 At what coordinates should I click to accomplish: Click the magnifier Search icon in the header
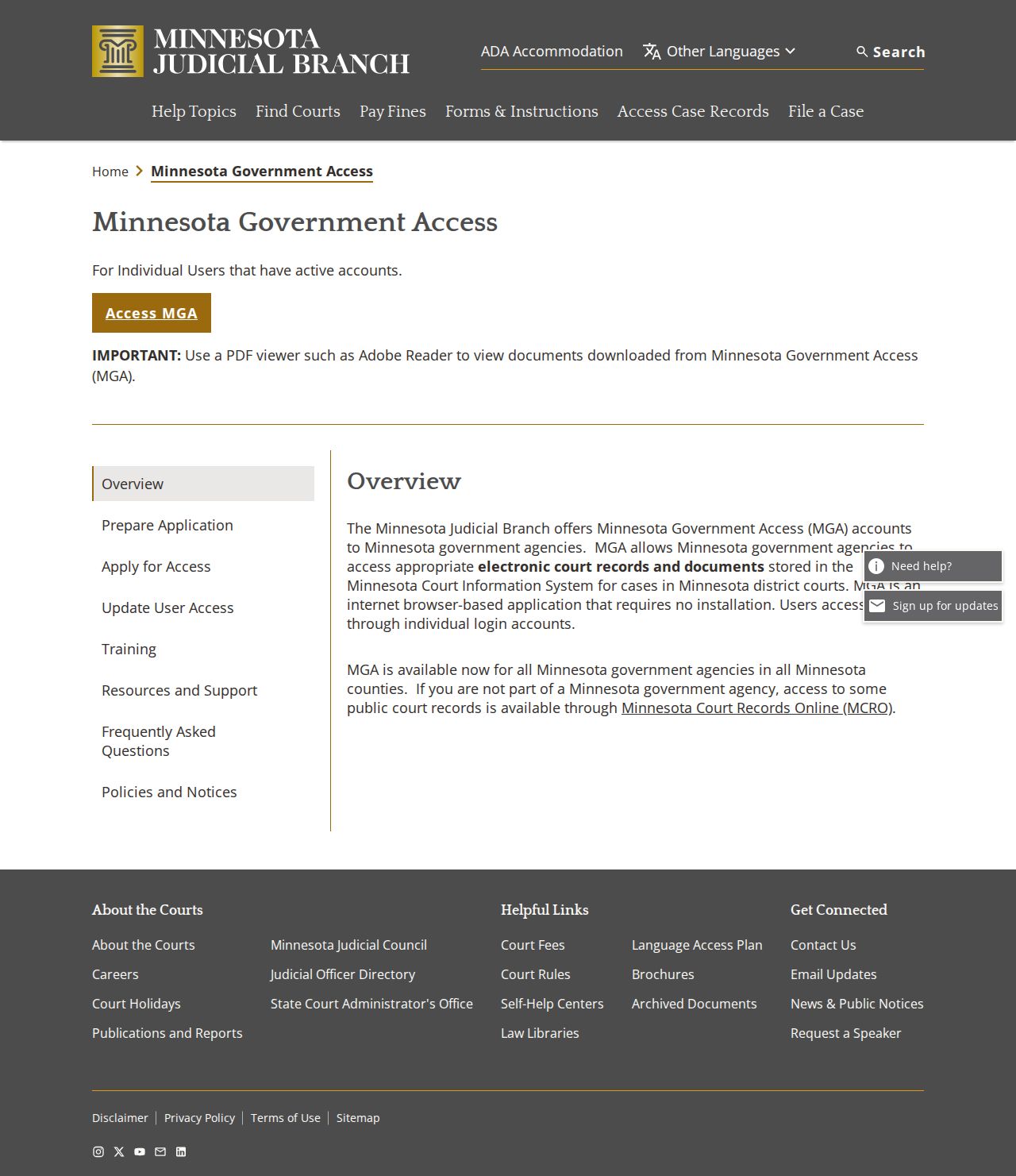(862, 52)
